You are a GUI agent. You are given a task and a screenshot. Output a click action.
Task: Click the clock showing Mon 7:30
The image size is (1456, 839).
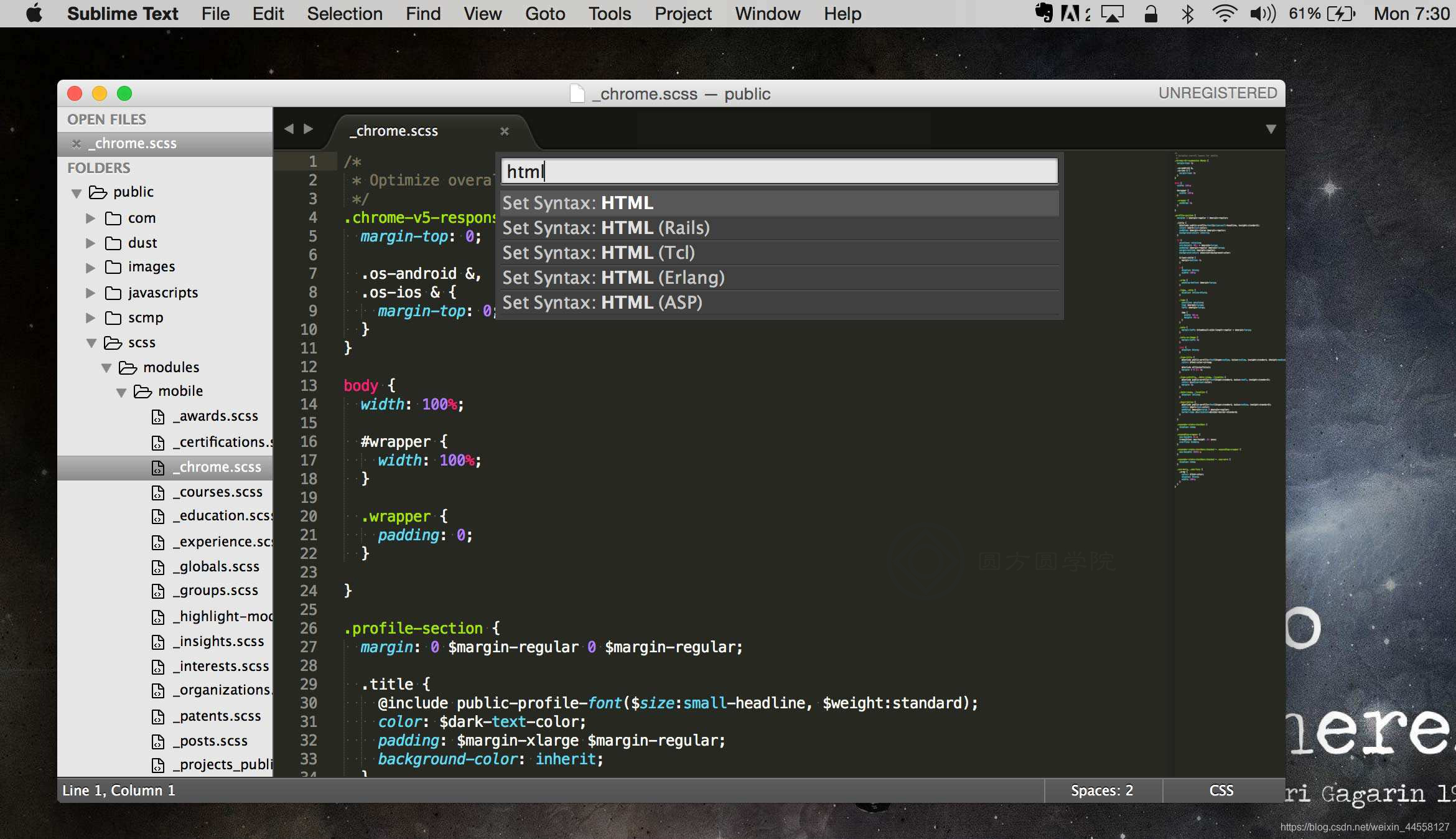(1411, 13)
